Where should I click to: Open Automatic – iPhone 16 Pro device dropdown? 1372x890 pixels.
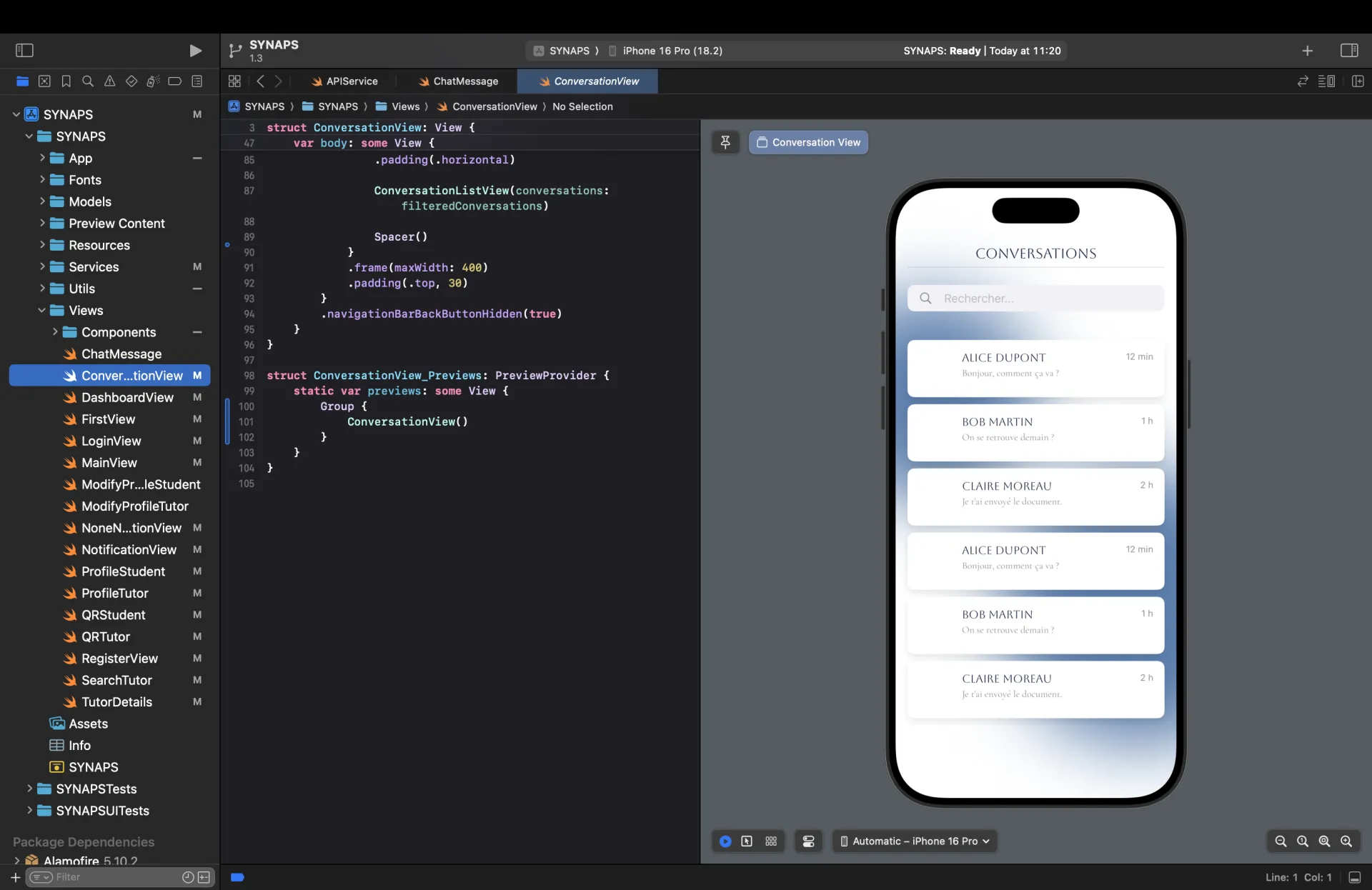pos(915,841)
